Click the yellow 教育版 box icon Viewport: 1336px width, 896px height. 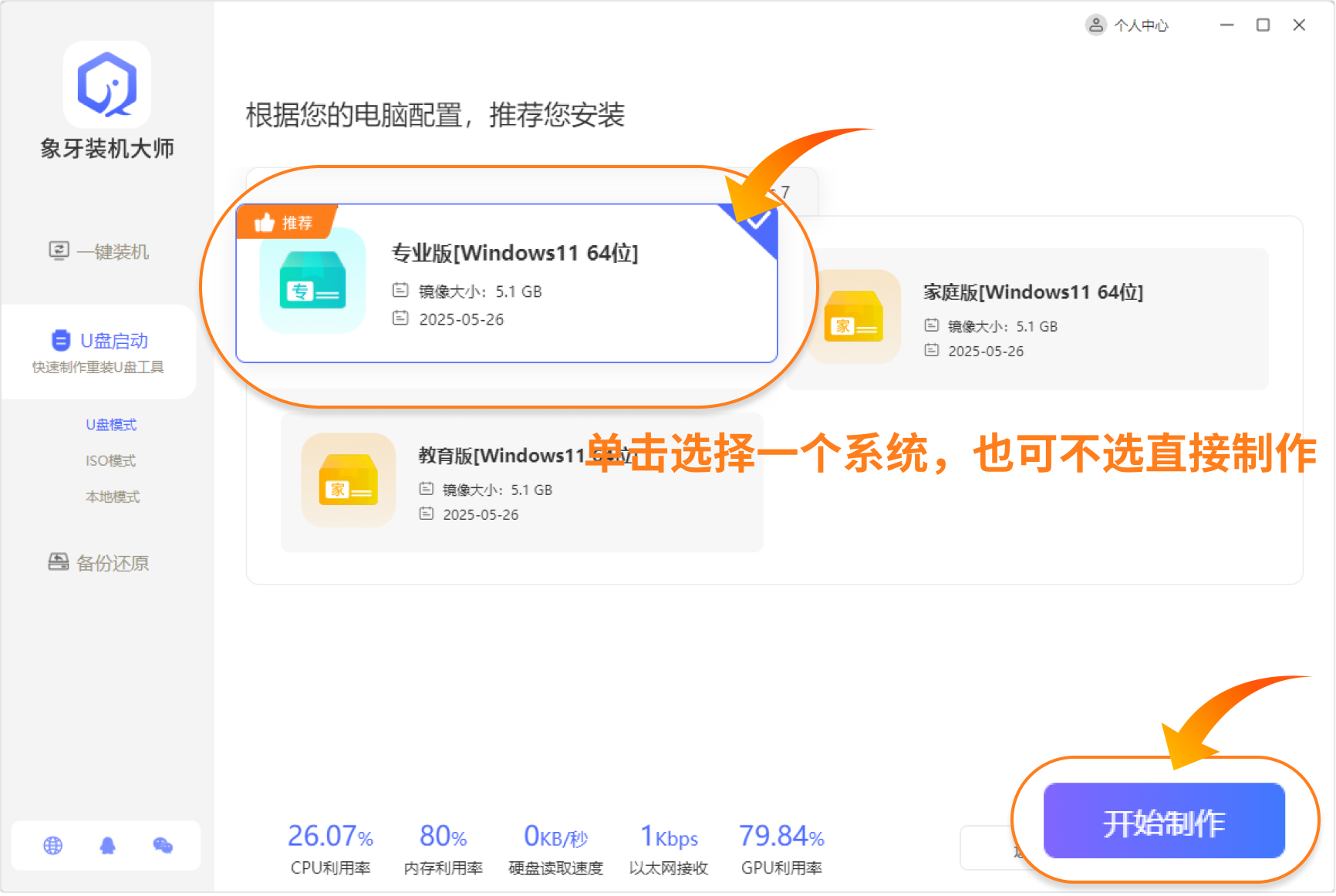click(348, 480)
